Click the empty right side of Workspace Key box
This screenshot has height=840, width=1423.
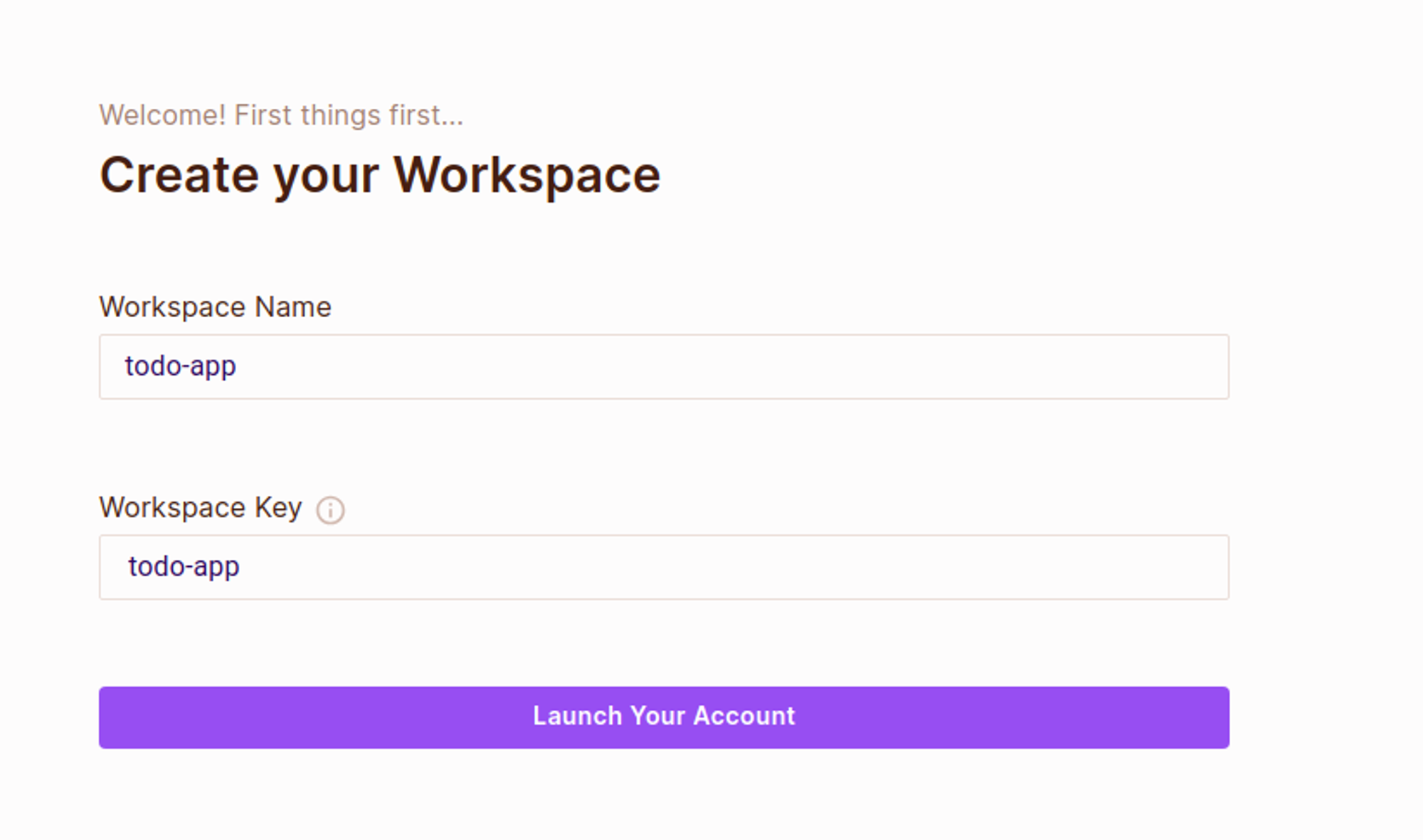tap(996, 567)
